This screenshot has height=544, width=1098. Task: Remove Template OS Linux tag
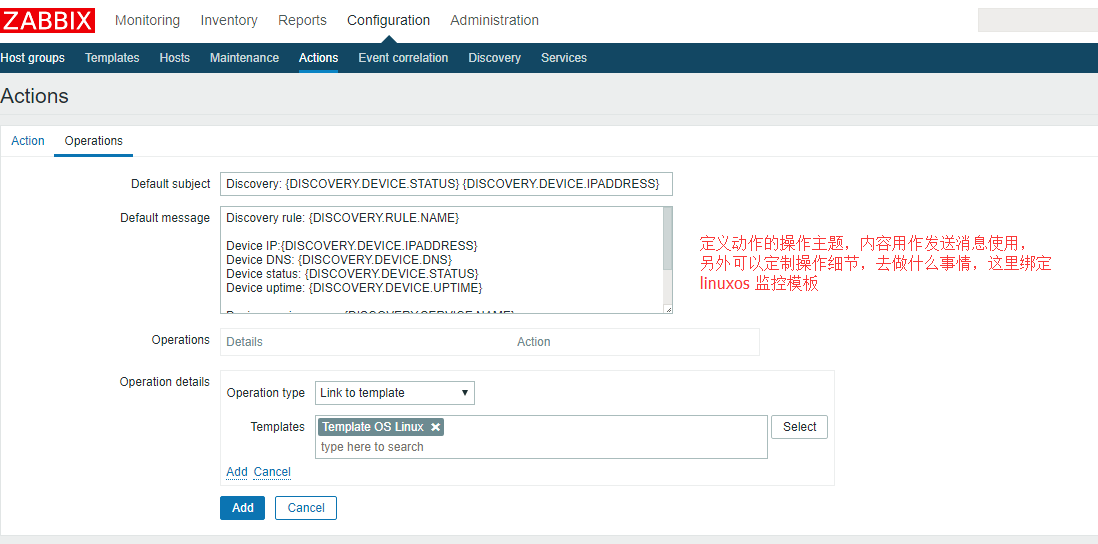pyautogui.click(x=435, y=427)
